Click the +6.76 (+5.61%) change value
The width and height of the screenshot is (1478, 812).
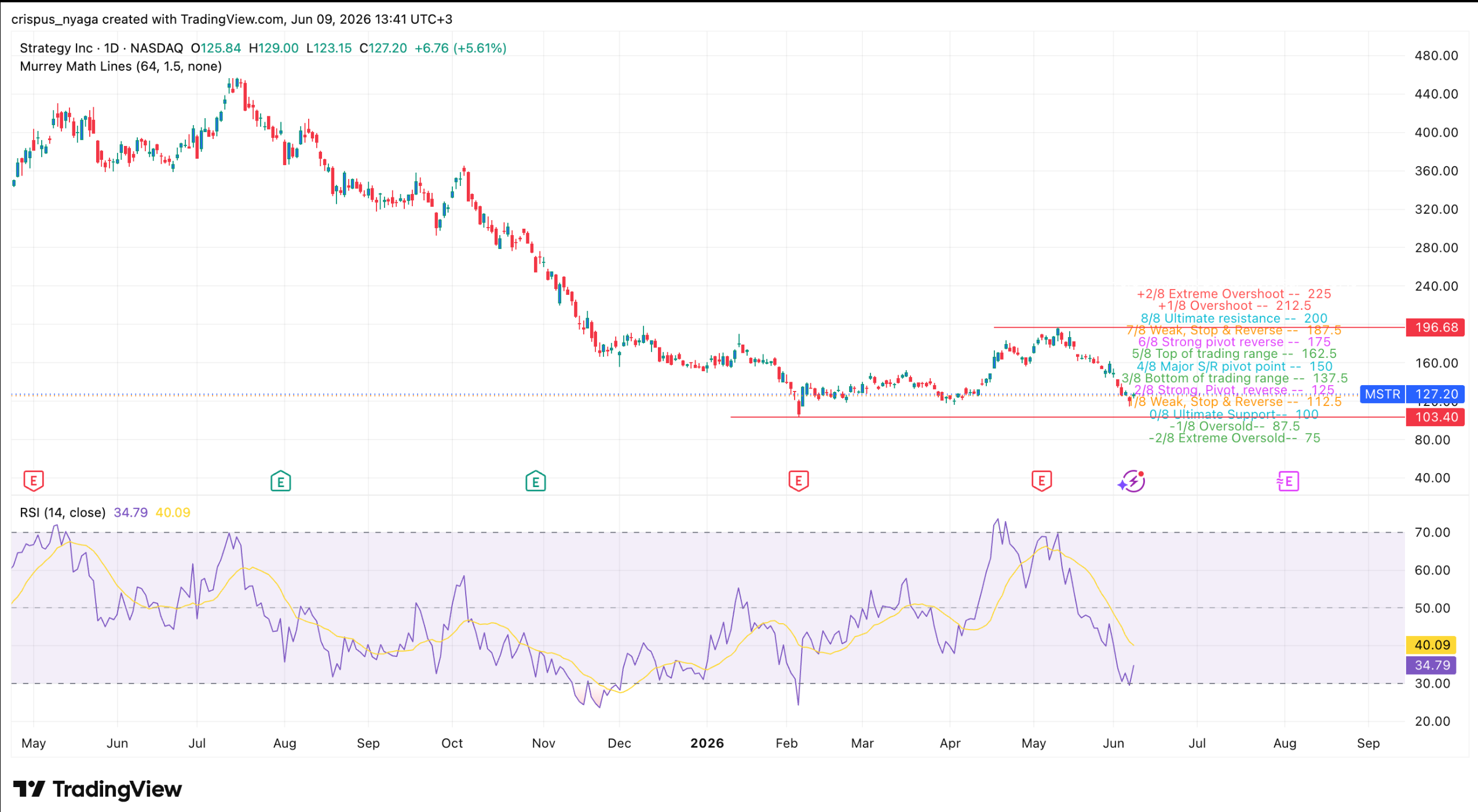[460, 48]
